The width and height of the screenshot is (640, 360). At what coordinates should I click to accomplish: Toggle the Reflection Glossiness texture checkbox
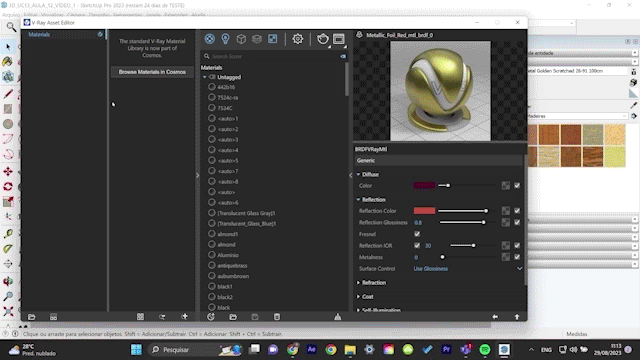click(x=517, y=222)
